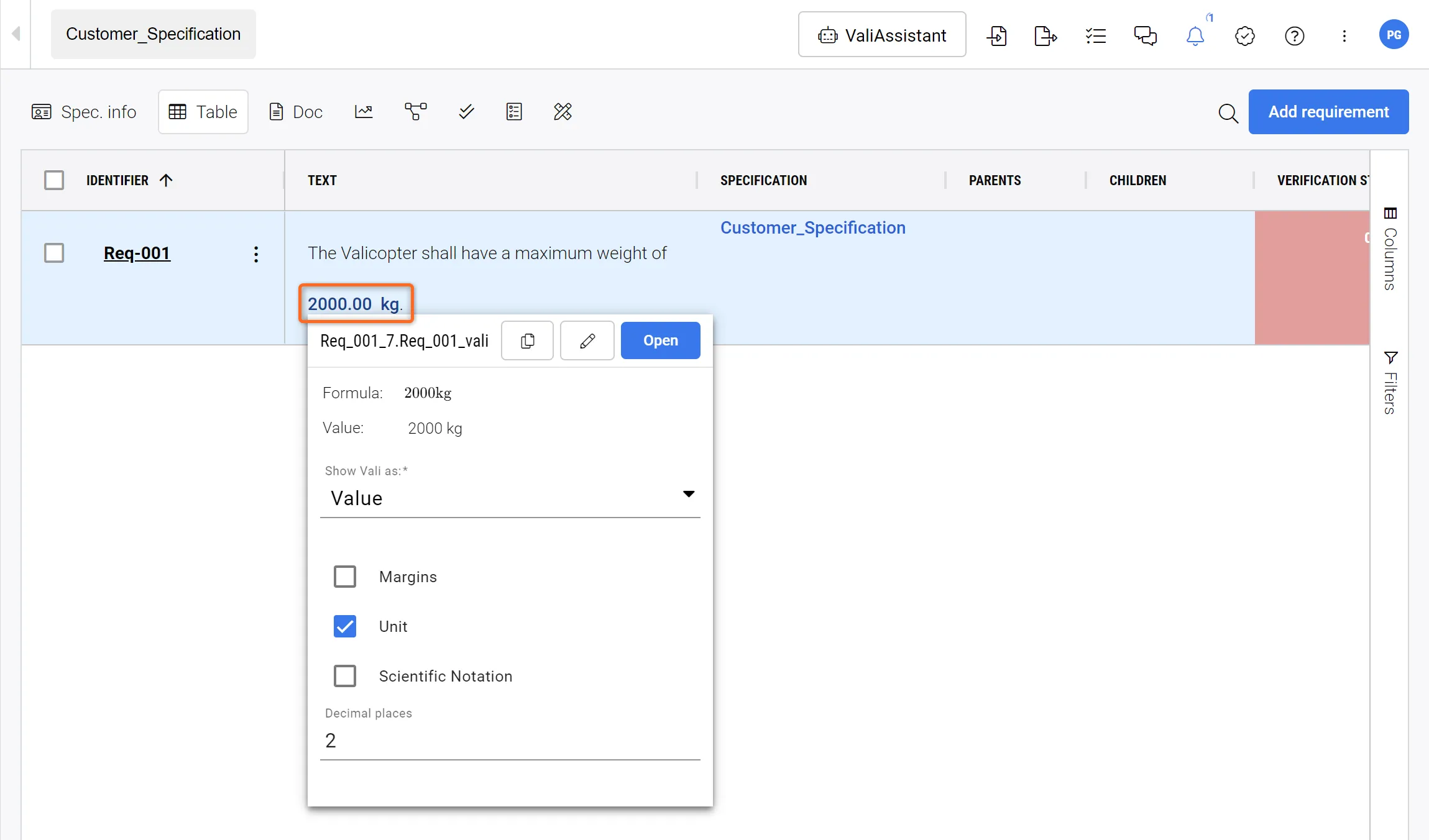Expand the Columns side panel

[1390, 249]
